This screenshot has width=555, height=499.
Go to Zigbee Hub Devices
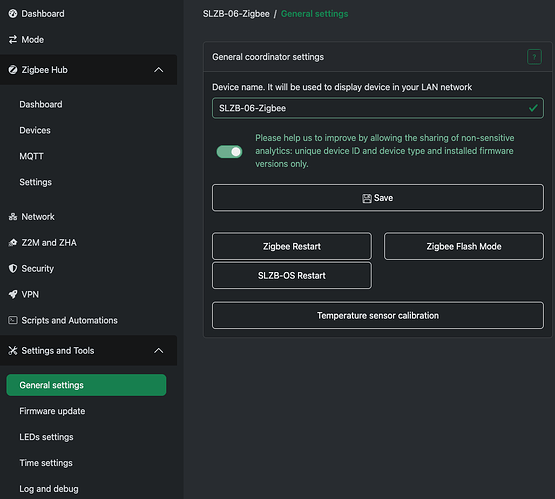coord(35,130)
